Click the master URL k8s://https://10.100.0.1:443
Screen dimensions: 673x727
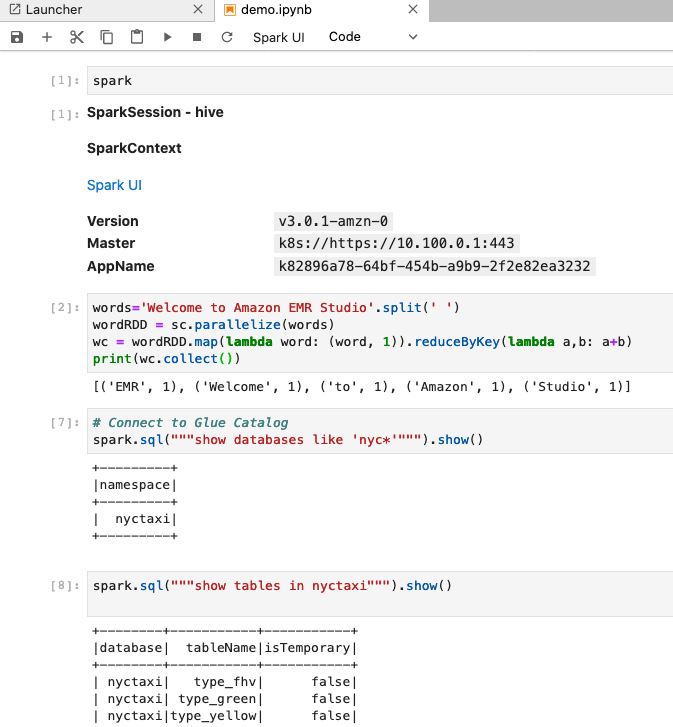(397, 243)
